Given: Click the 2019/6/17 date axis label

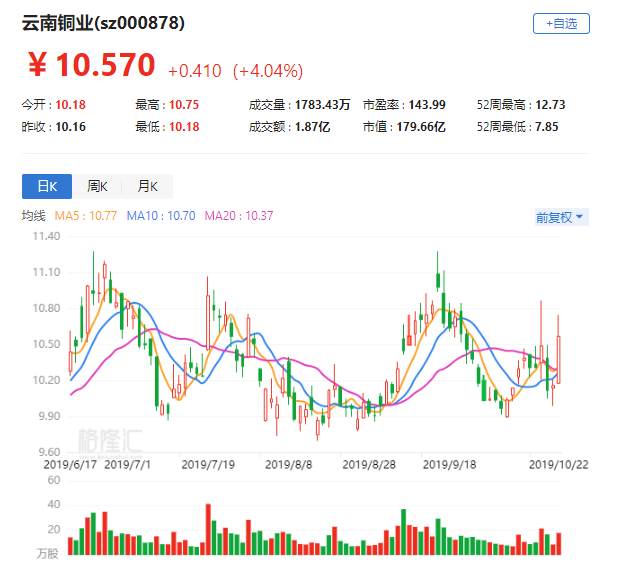Looking at the screenshot, I should pyautogui.click(x=70, y=465).
